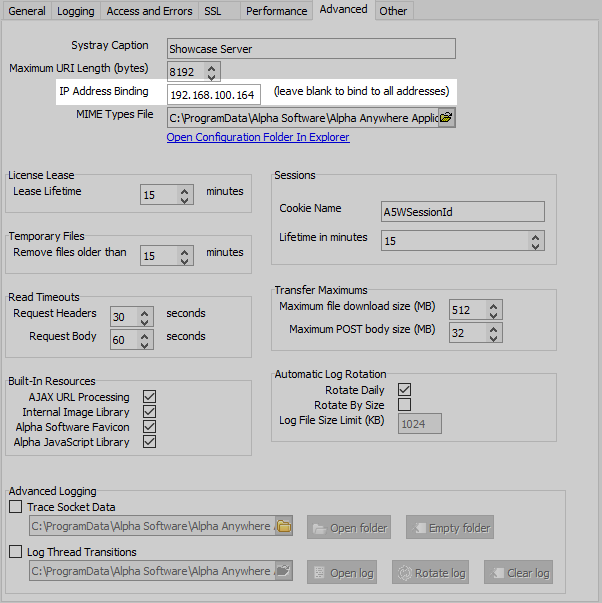Screen dimensions: 602x603
Task: Click Open Configuration Folder In Explorer link
Action: click(x=258, y=137)
